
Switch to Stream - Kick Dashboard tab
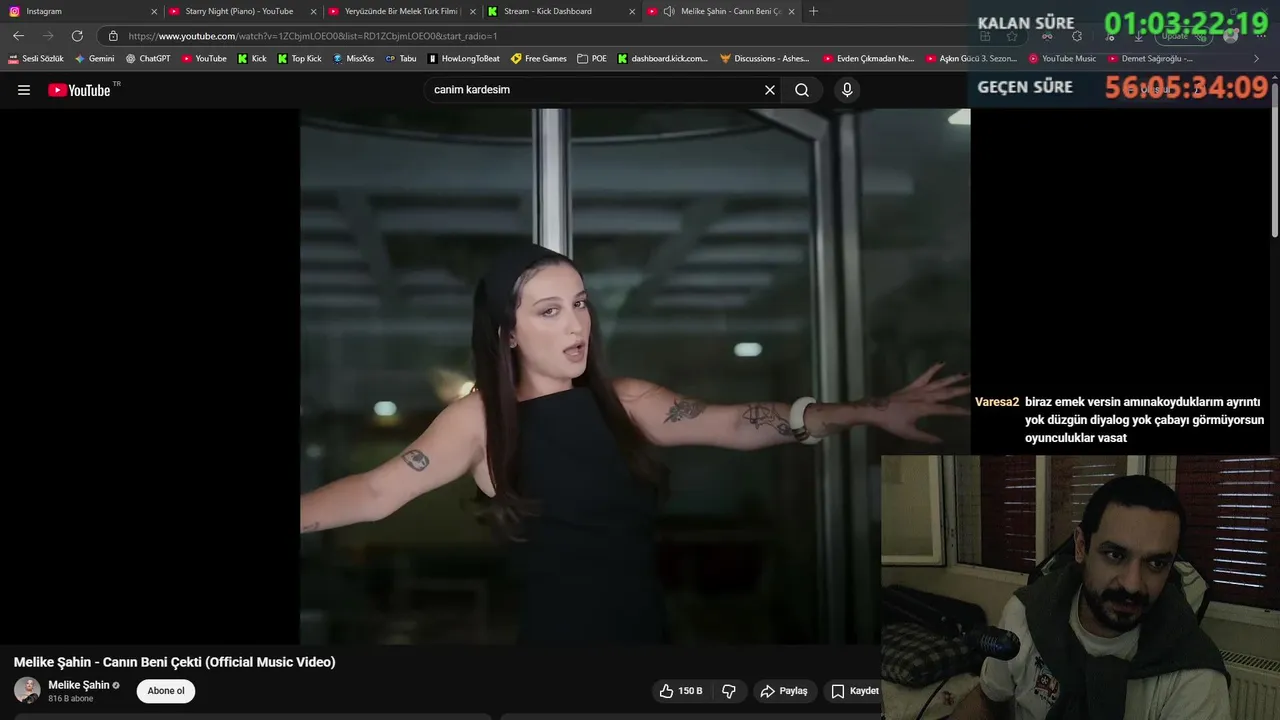click(x=560, y=11)
